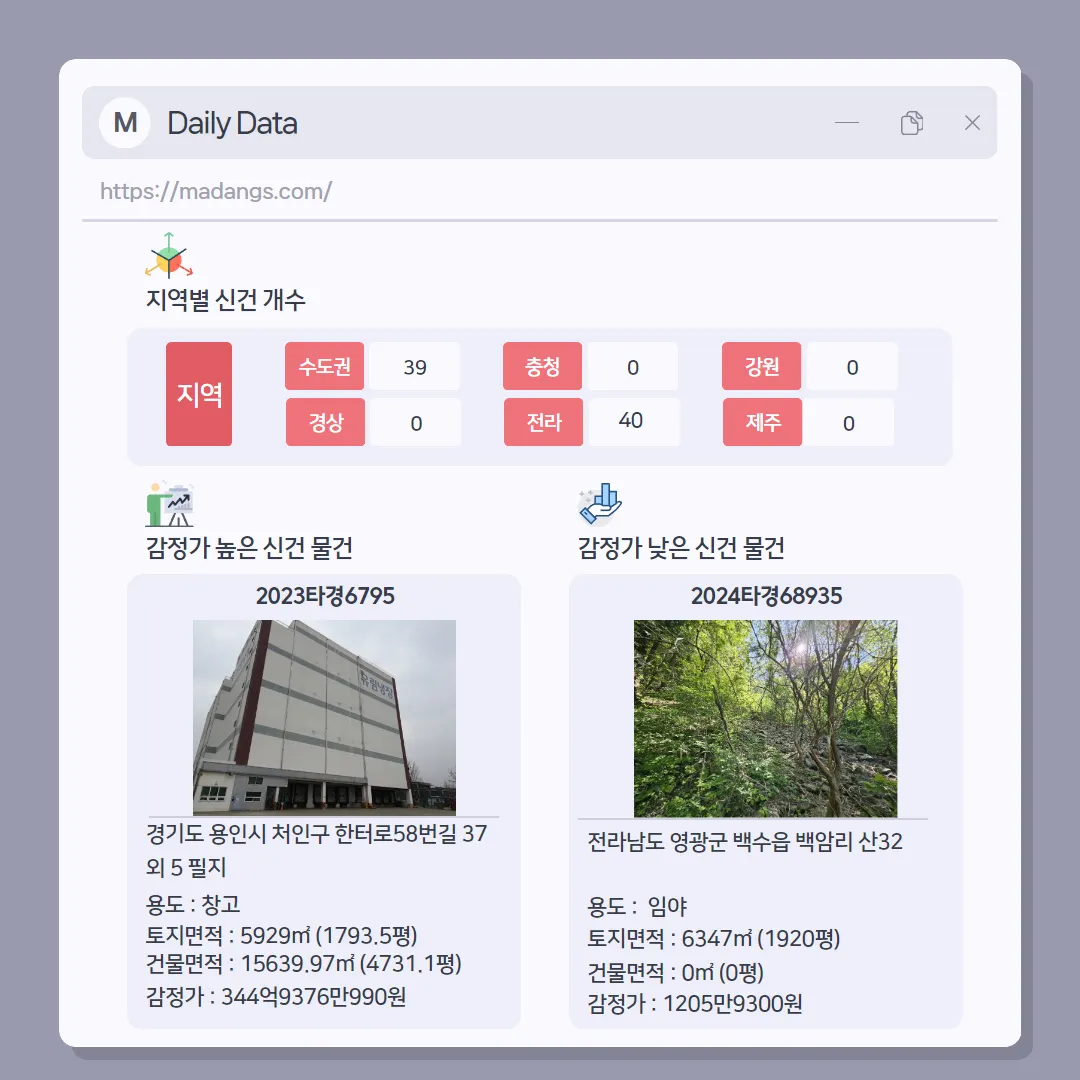
Task: Click the round M logo icon
Action: pyautogui.click(x=125, y=123)
